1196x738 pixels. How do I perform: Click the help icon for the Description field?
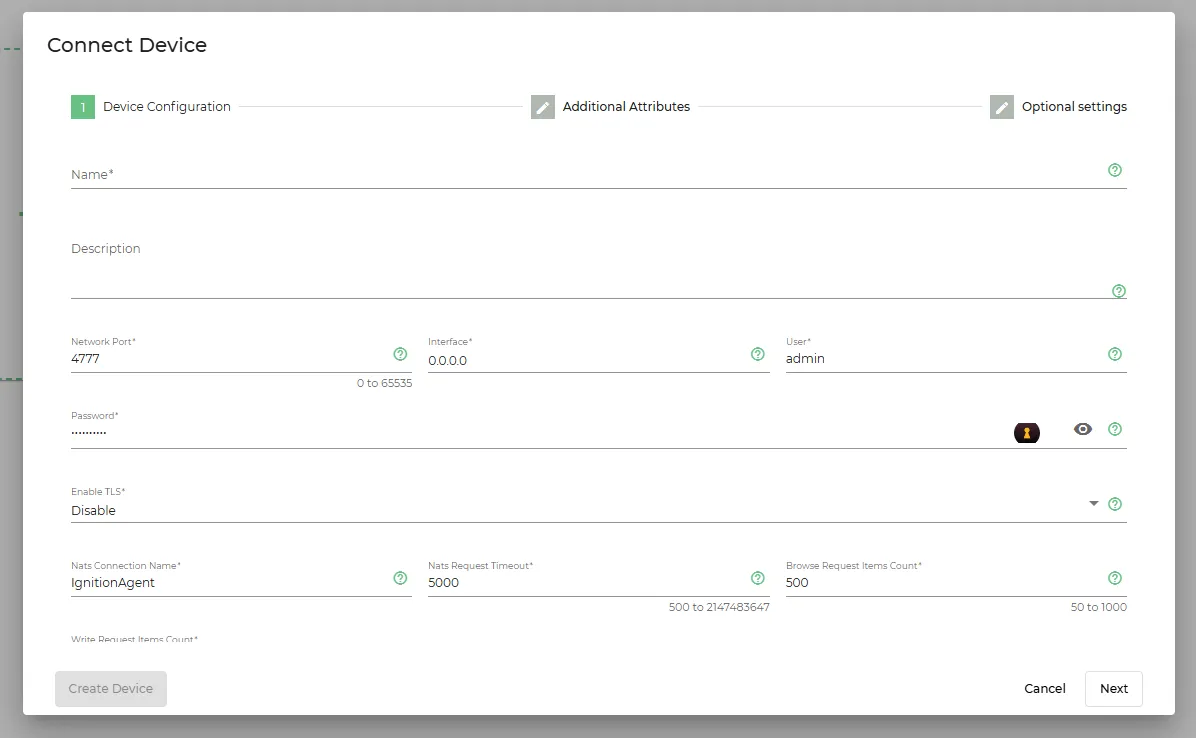(1118, 291)
